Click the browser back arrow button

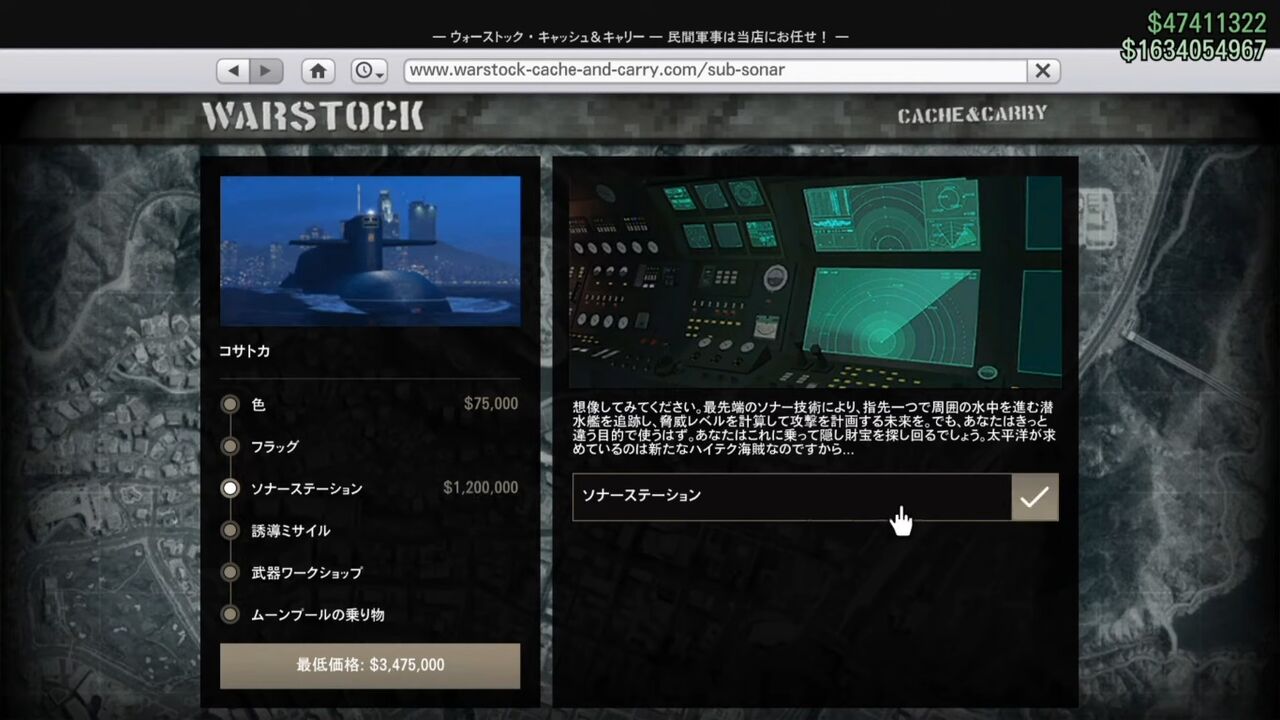[x=234, y=71]
